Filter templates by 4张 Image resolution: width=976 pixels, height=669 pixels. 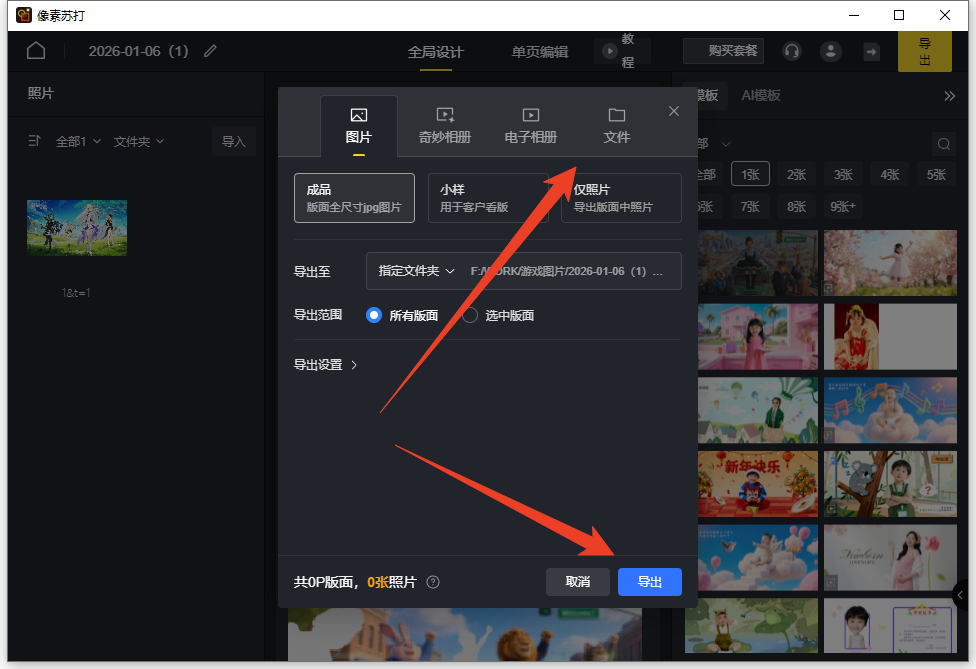click(x=889, y=174)
